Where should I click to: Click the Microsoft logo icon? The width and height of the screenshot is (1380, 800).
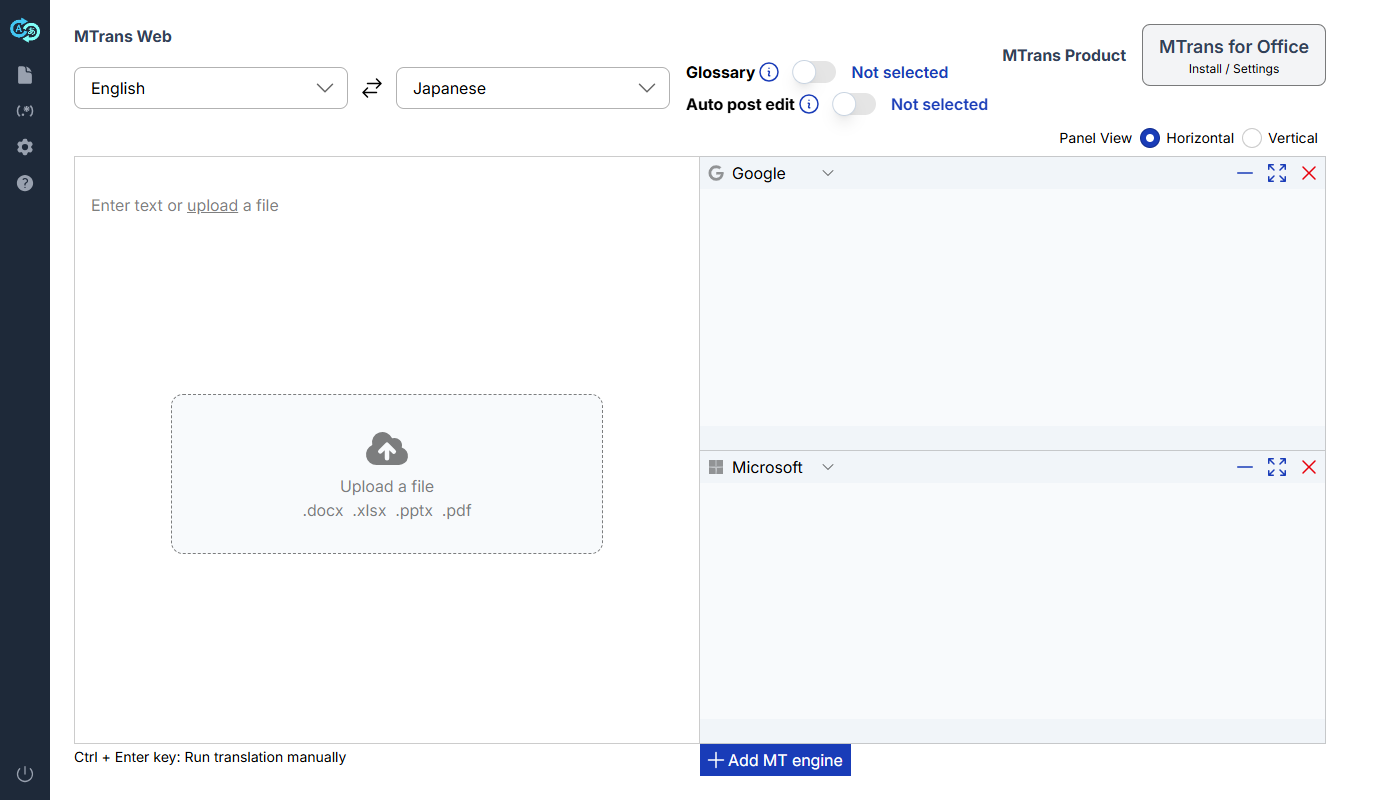tap(716, 467)
